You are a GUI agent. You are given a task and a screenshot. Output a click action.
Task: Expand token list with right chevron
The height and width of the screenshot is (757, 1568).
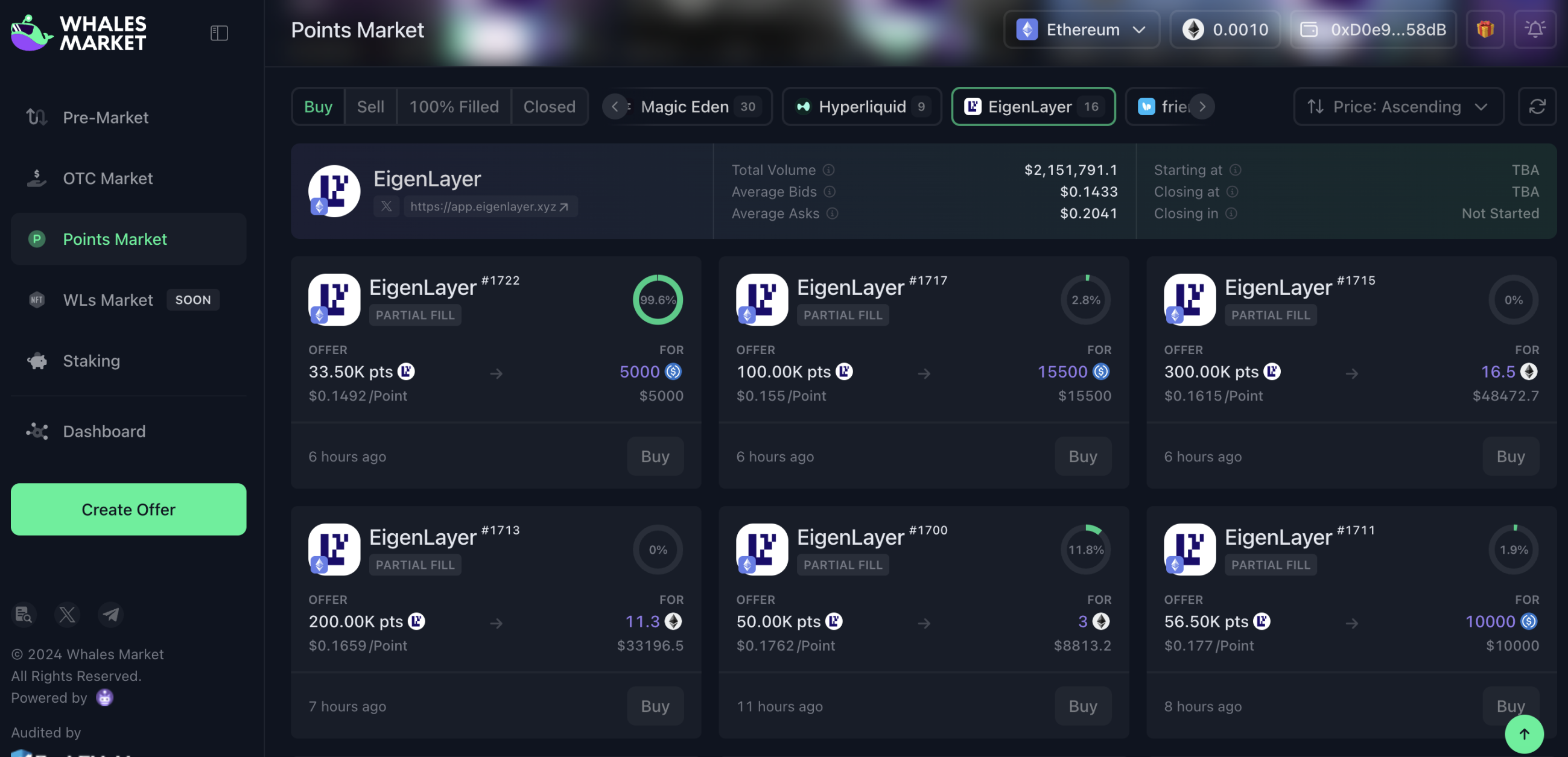coord(1202,107)
